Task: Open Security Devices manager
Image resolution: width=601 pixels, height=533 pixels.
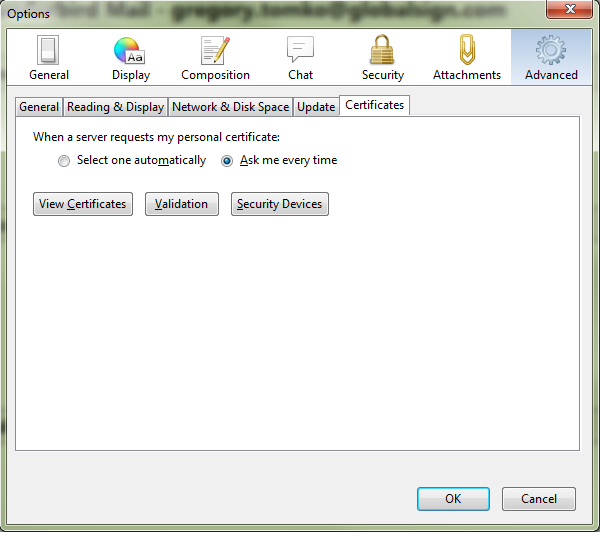Action: pyautogui.click(x=280, y=204)
